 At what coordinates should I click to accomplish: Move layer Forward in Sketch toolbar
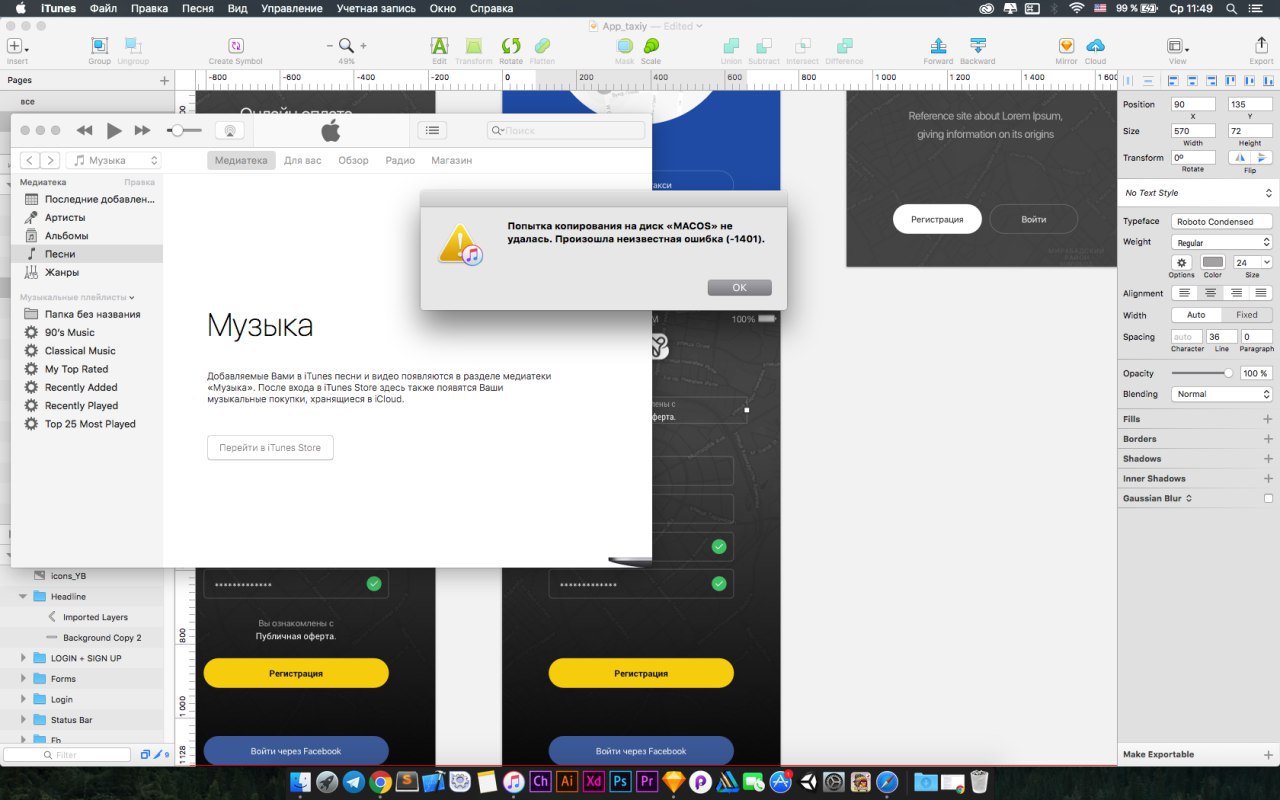[938, 46]
